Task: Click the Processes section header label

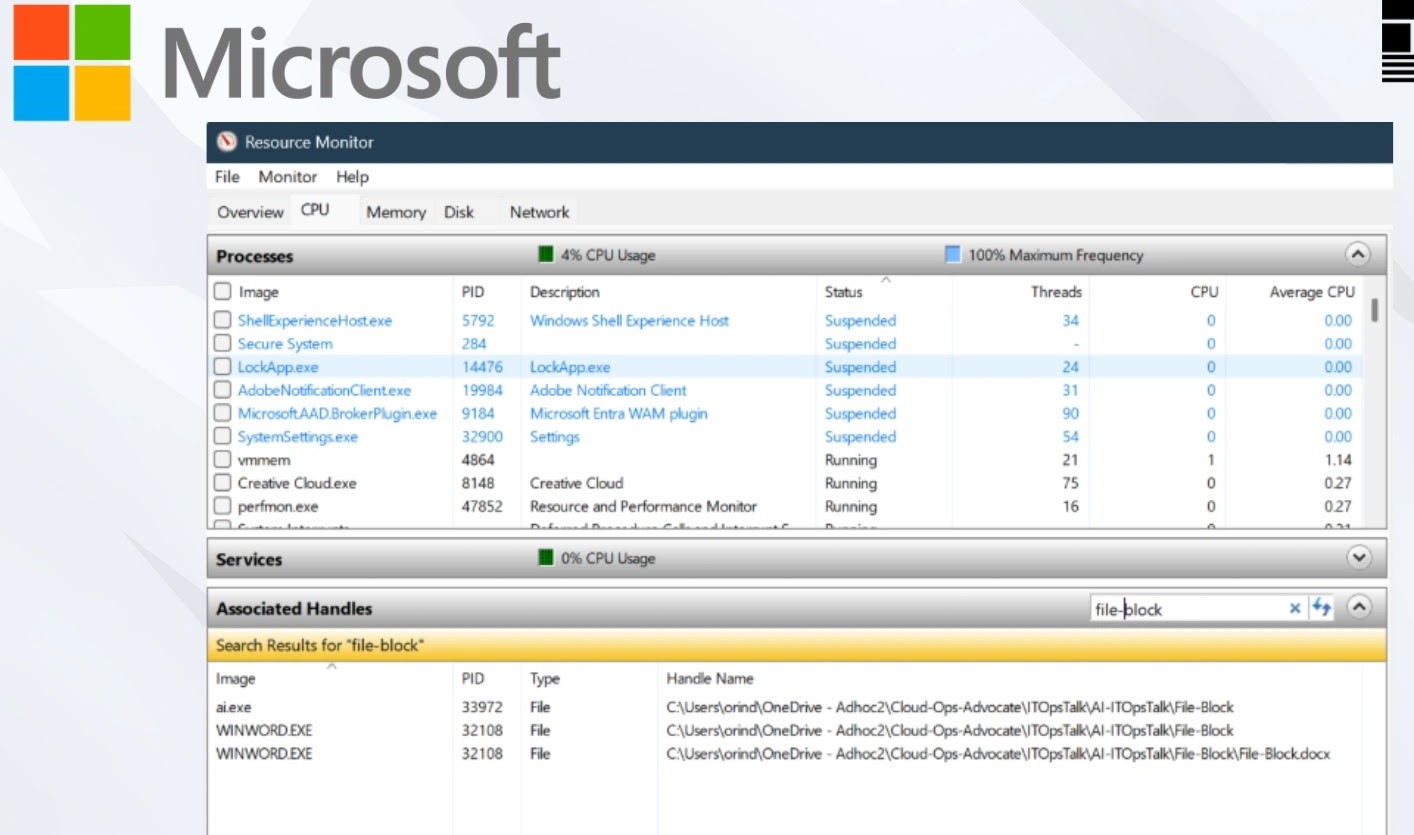Action: coord(255,256)
